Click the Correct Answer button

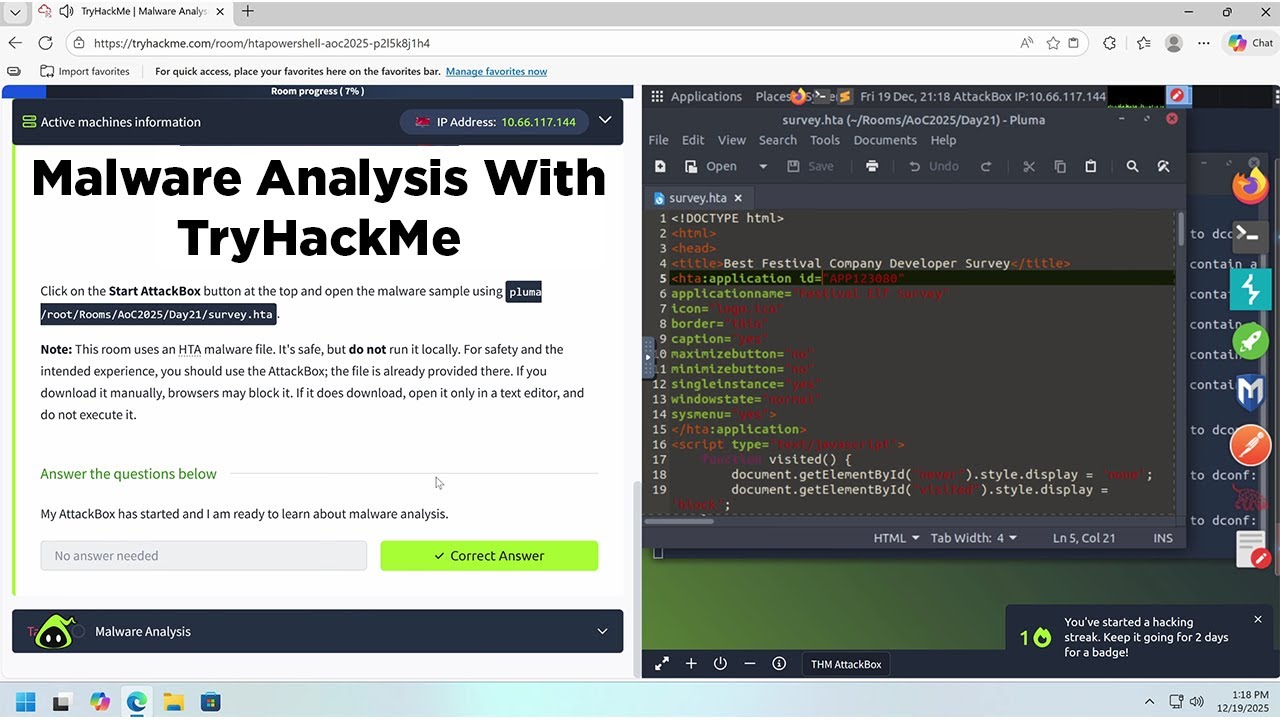click(489, 556)
